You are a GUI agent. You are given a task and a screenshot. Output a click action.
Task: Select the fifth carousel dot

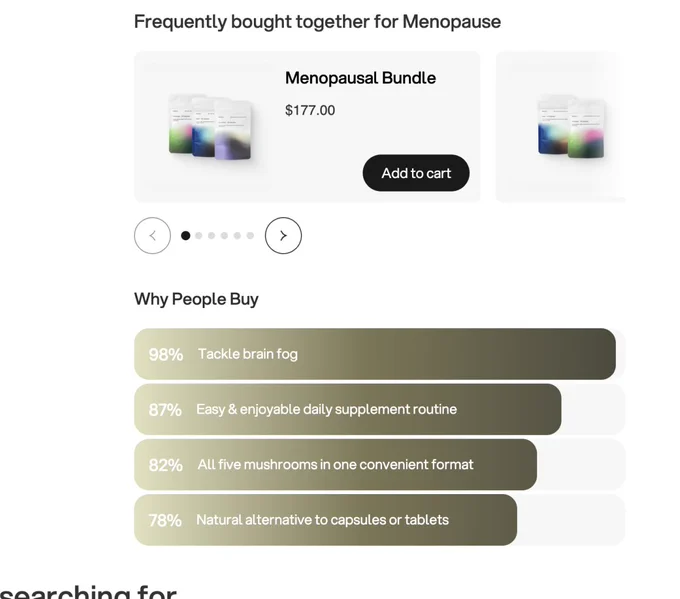237,236
